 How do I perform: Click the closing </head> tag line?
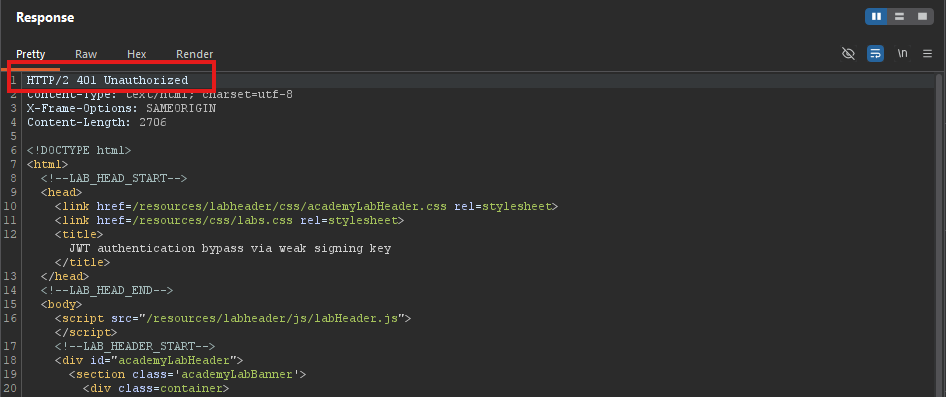pyautogui.click(x=65, y=276)
